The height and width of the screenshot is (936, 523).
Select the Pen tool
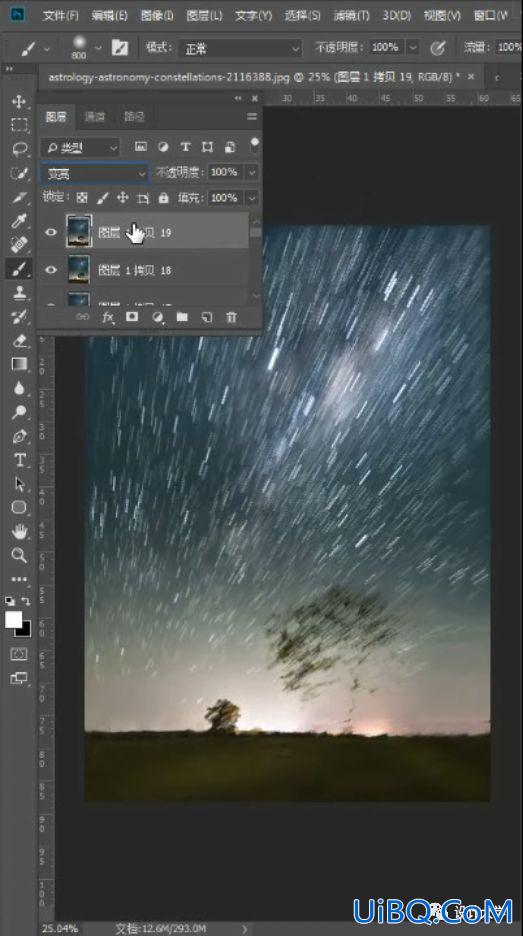coord(19,436)
